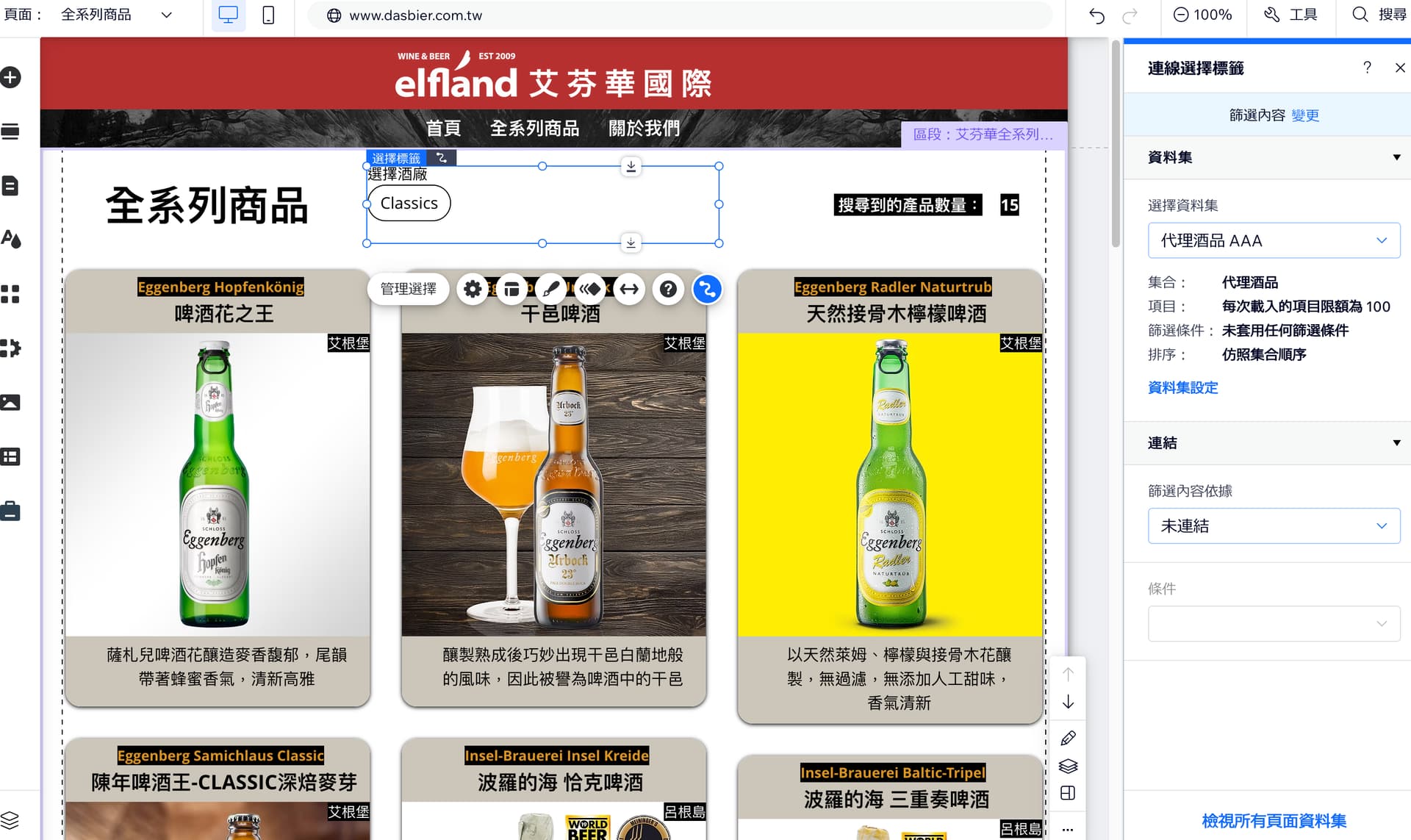Open the layout icon in floating toolbar

tap(511, 290)
